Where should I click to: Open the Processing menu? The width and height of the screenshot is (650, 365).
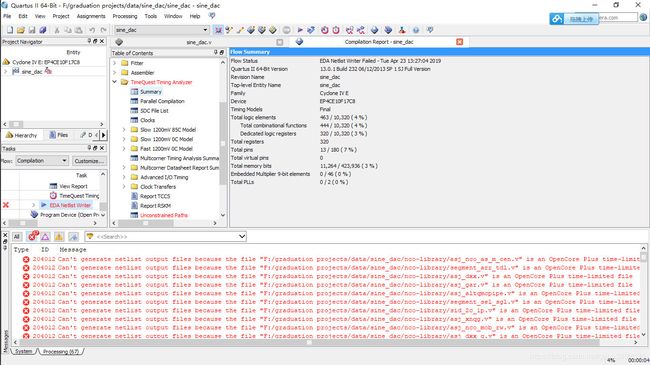[x=125, y=16]
